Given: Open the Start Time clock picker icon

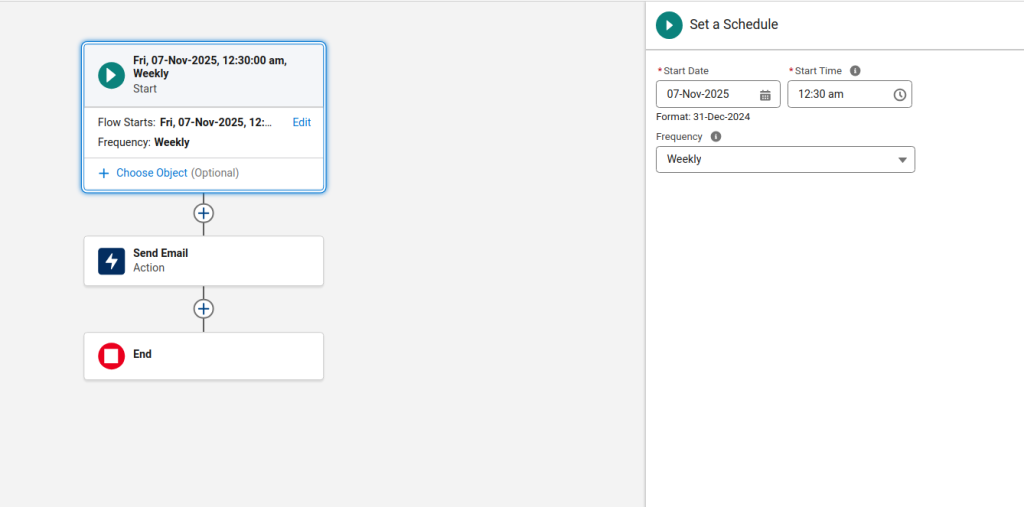Looking at the screenshot, I should click(x=899, y=95).
